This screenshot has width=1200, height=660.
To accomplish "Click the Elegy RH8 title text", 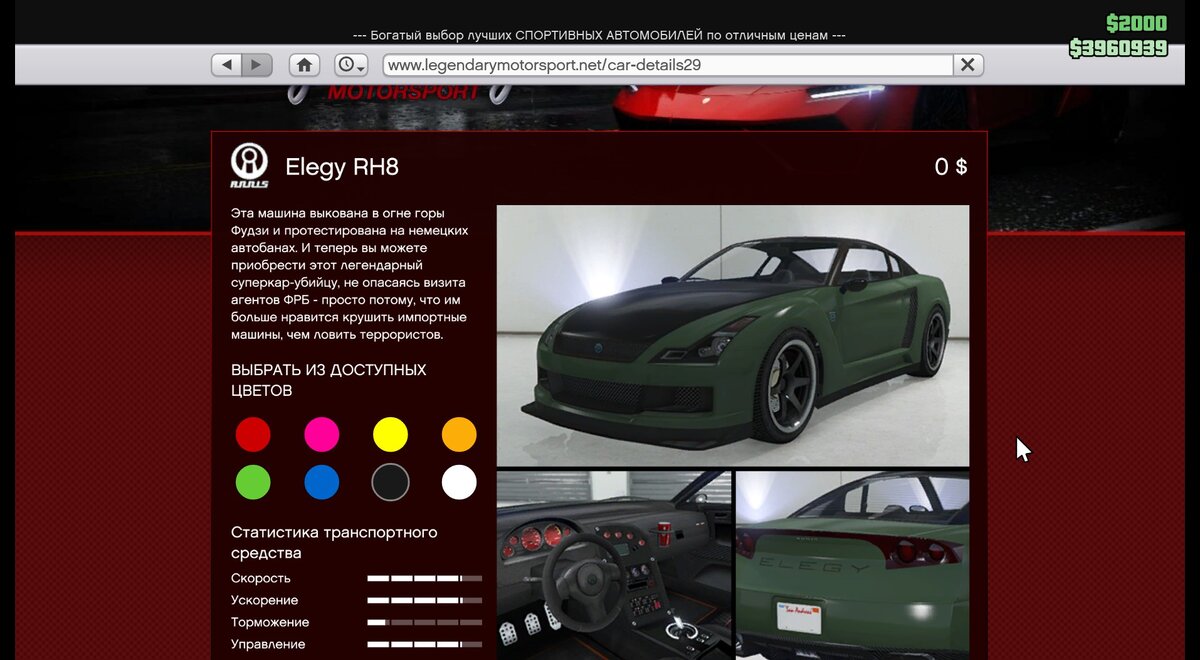I will click(x=342, y=167).
